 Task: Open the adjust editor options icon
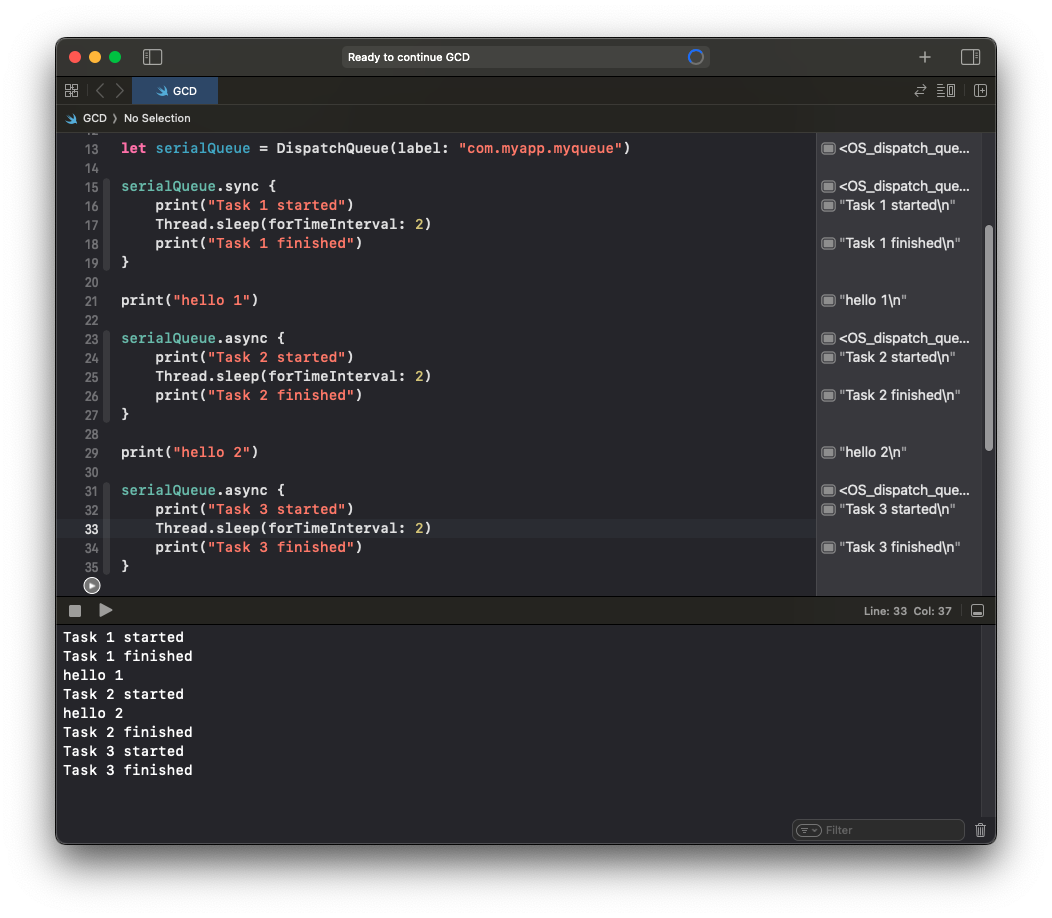[946, 91]
